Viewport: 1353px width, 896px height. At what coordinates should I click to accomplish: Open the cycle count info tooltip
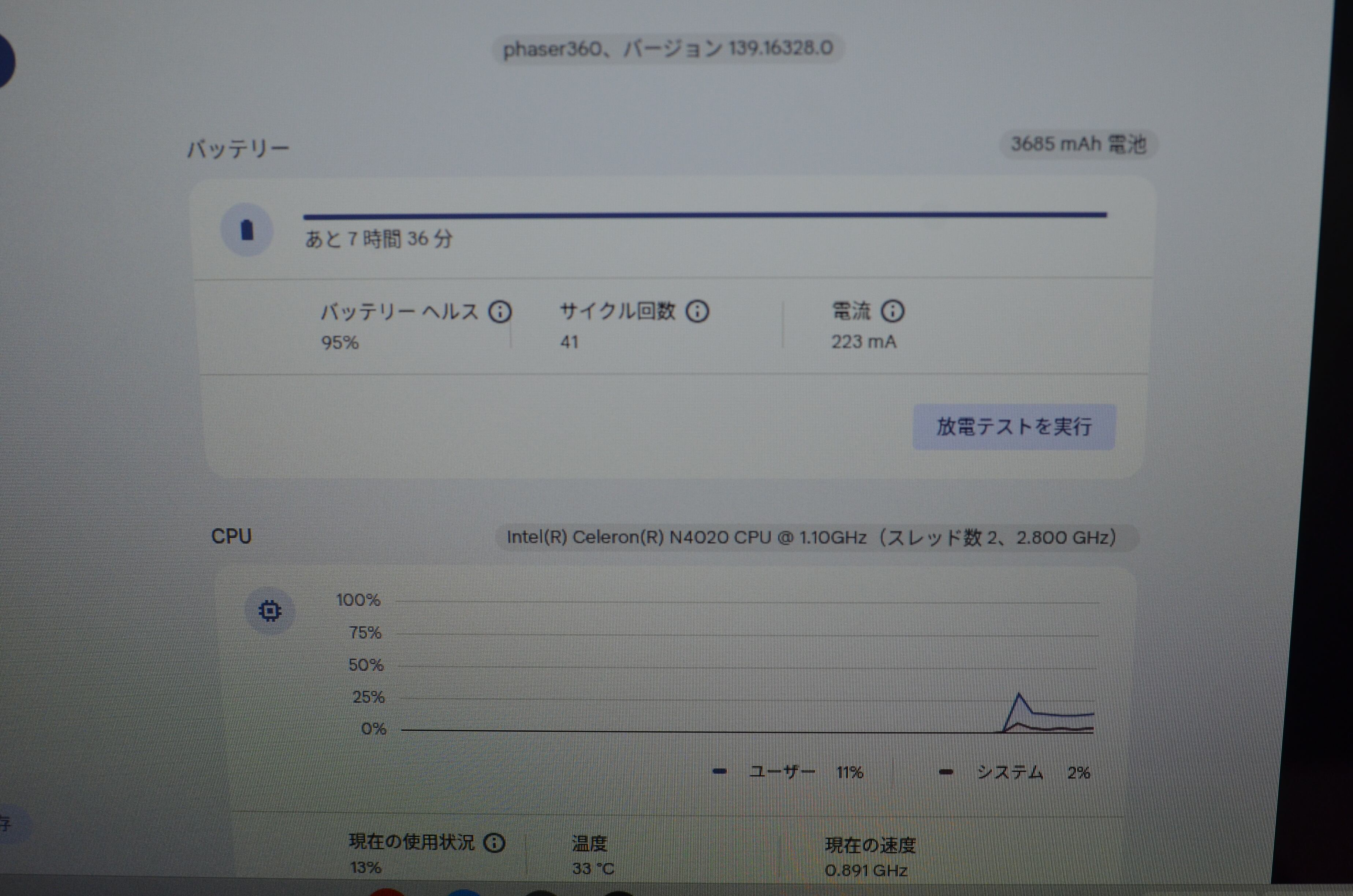click(x=697, y=311)
